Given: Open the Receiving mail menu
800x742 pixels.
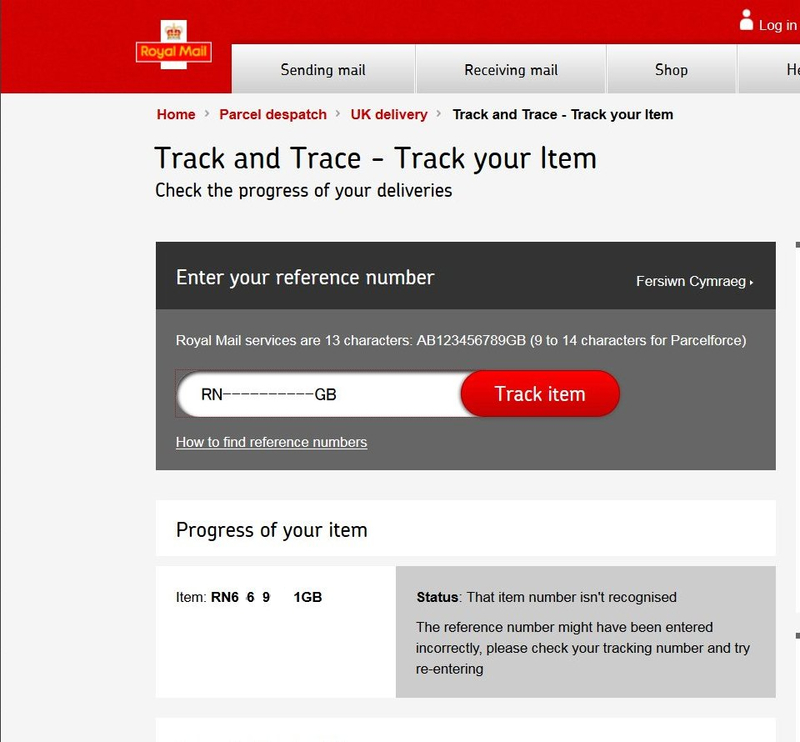Looking at the screenshot, I should pos(511,69).
